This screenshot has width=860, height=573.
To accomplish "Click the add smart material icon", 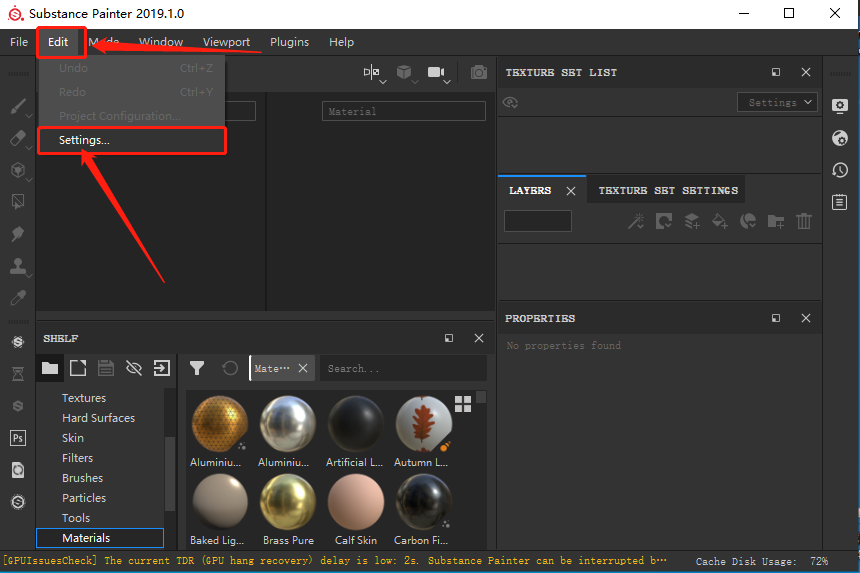I will [748, 221].
